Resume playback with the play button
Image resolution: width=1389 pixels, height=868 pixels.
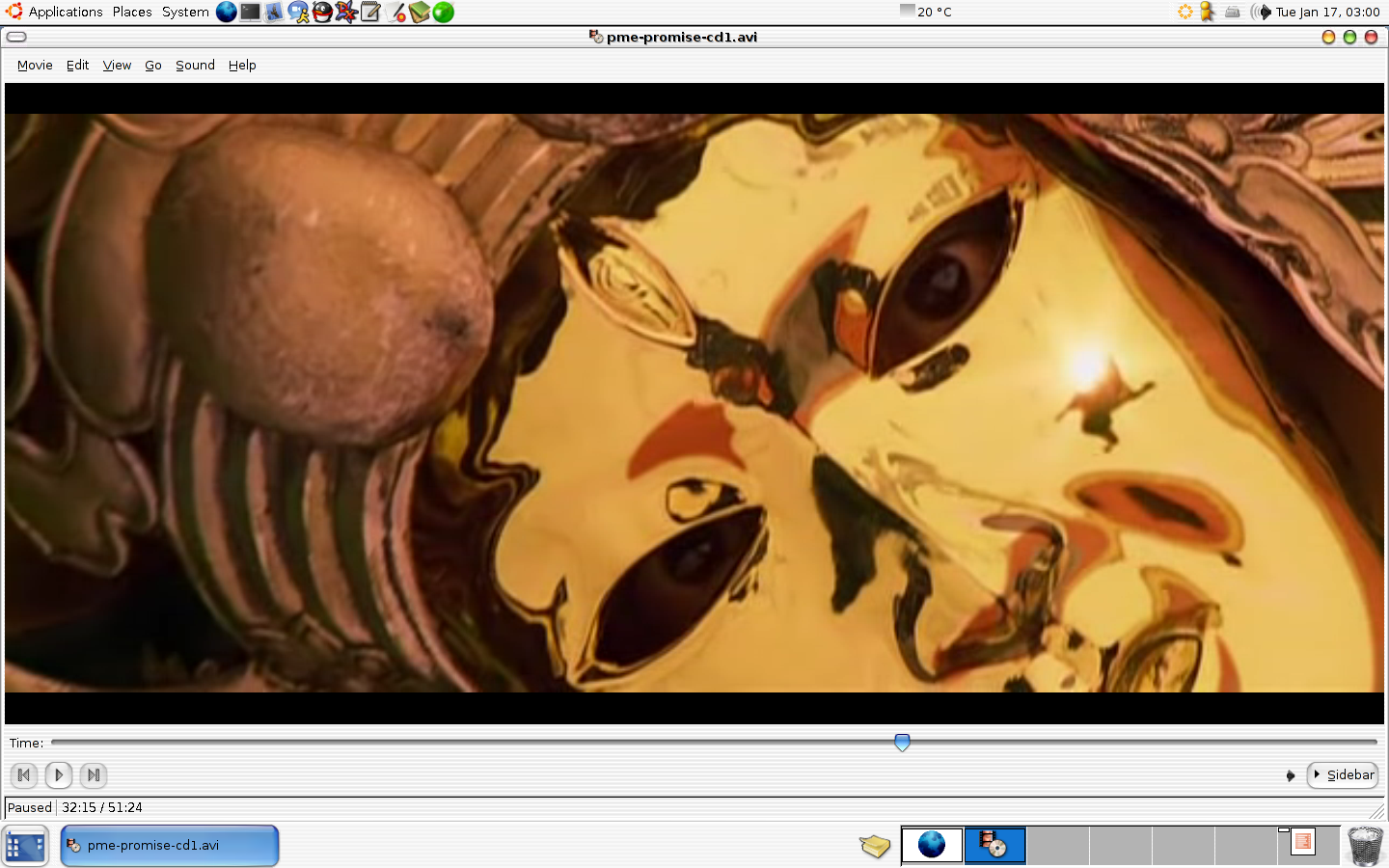(59, 774)
